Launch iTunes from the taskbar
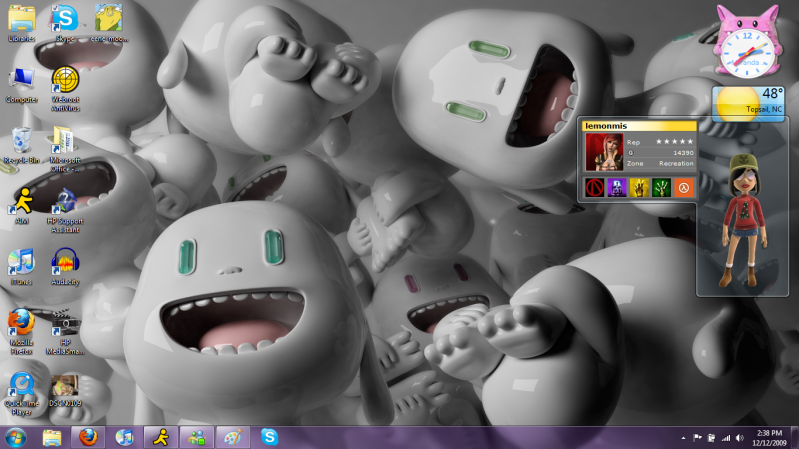 tap(124, 438)
